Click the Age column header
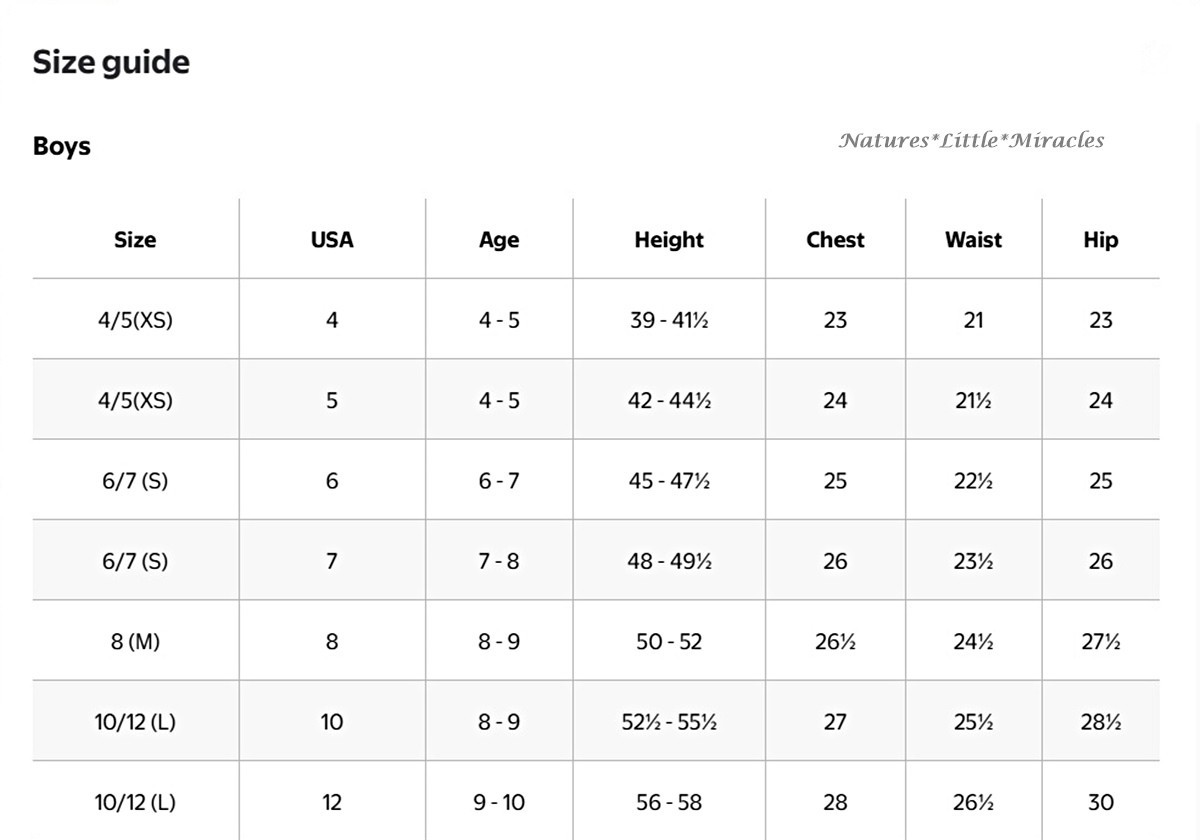The height and width of the screenshot is (840, 1200). (x=499, y=241)
